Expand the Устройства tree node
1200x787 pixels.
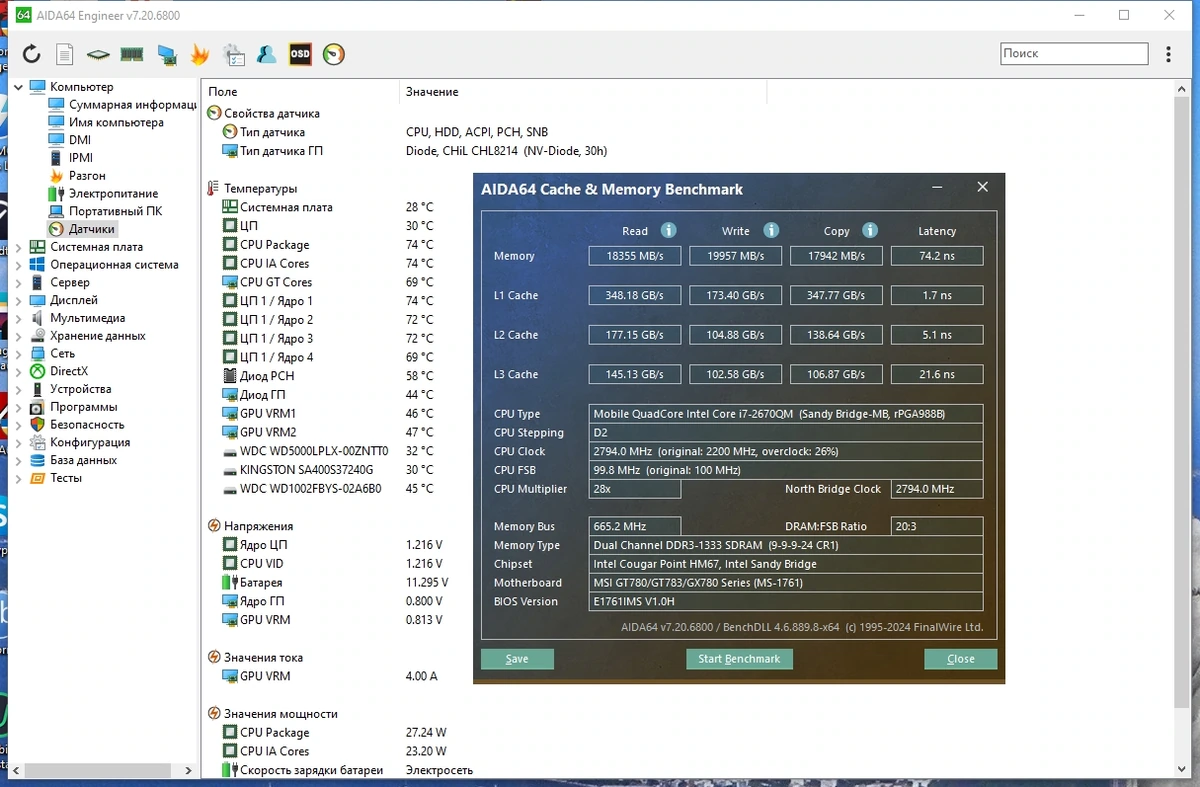[x=18, y=389]
